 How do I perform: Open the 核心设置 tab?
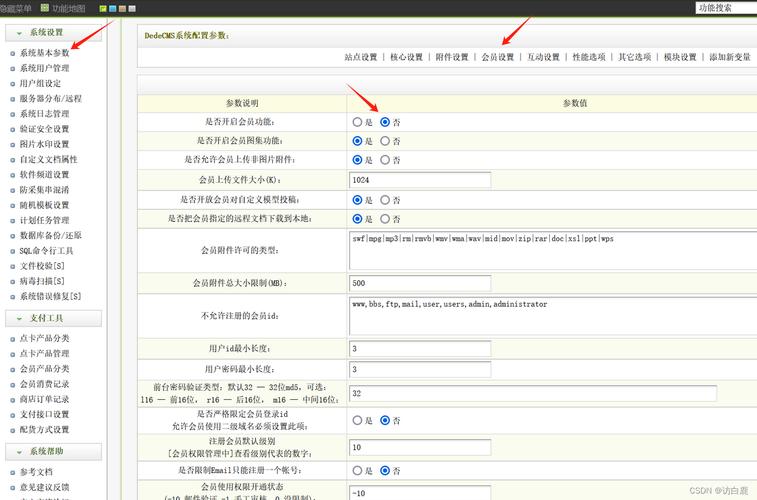point(407,57)
